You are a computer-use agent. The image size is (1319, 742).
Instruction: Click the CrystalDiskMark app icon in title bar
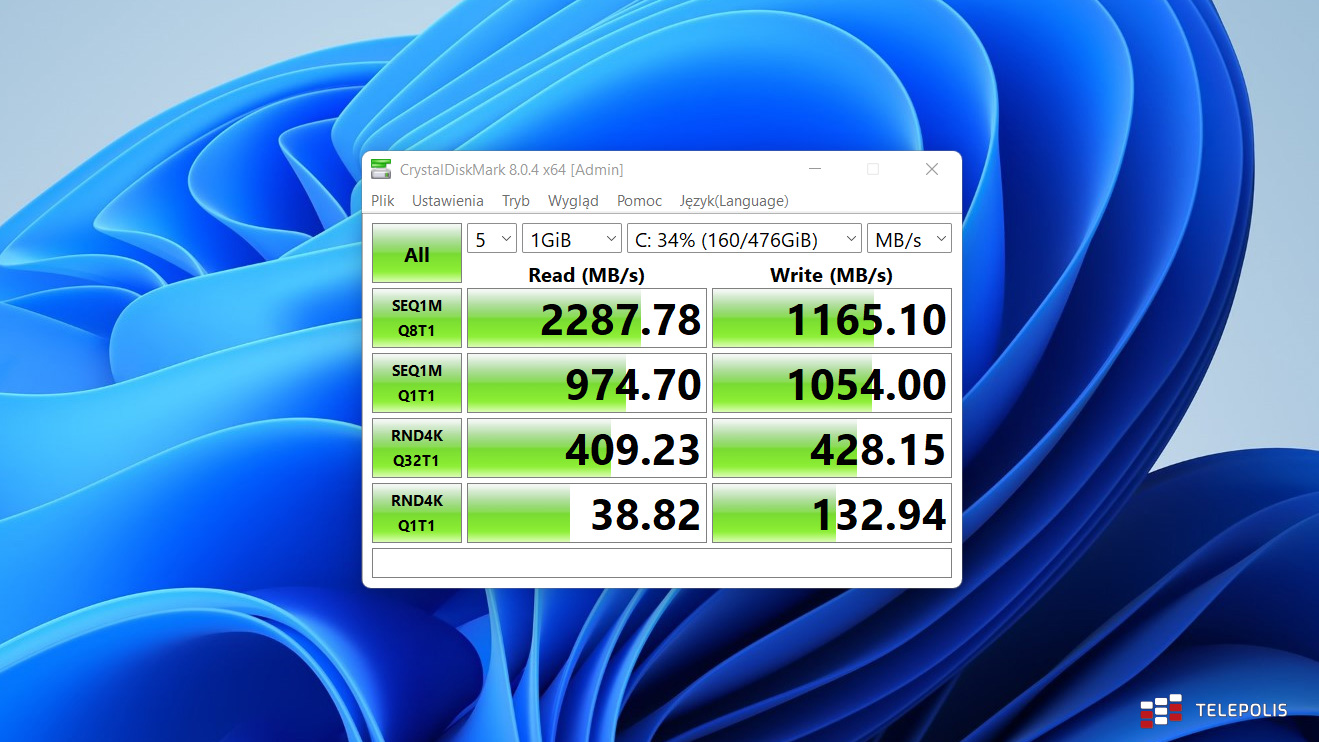381,169
